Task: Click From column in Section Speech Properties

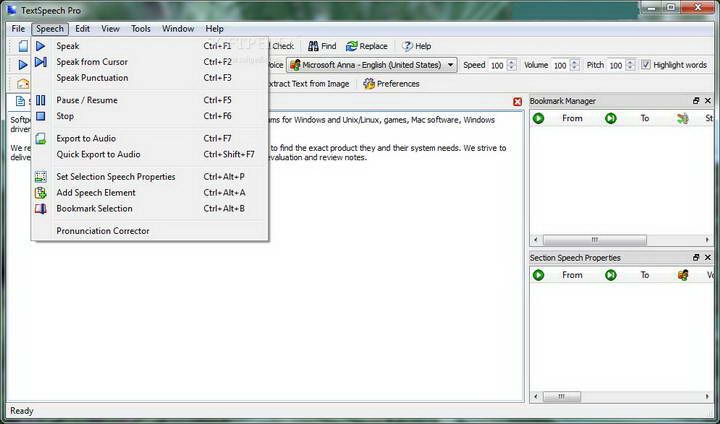Action: [572, 275]
